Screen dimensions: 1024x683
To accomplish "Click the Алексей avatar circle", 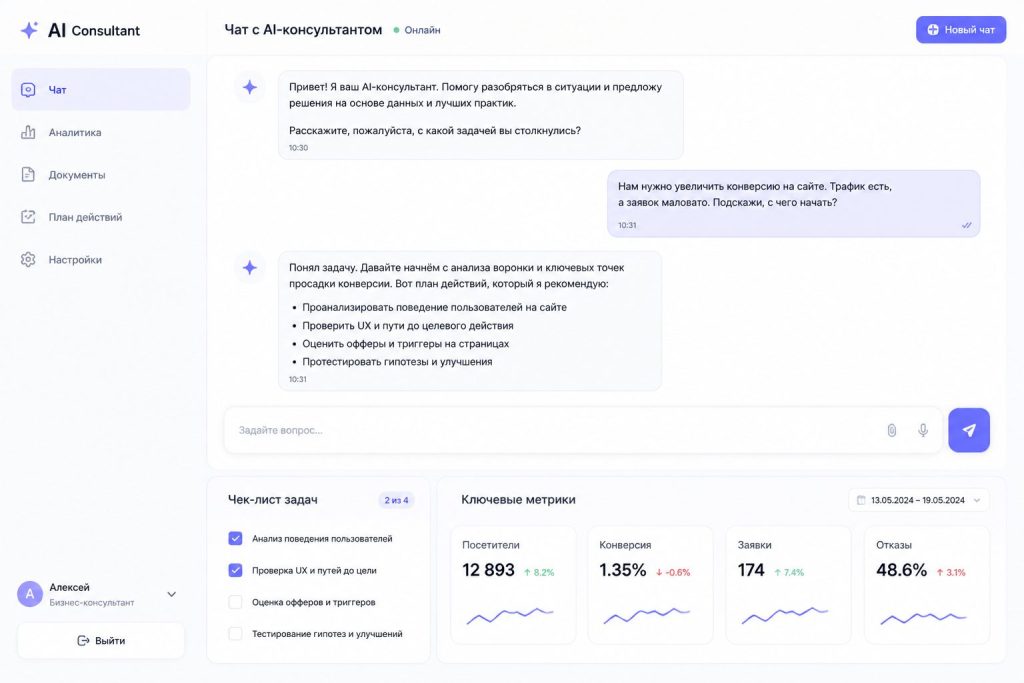I will pyautogui.click(x=29, y=594).
